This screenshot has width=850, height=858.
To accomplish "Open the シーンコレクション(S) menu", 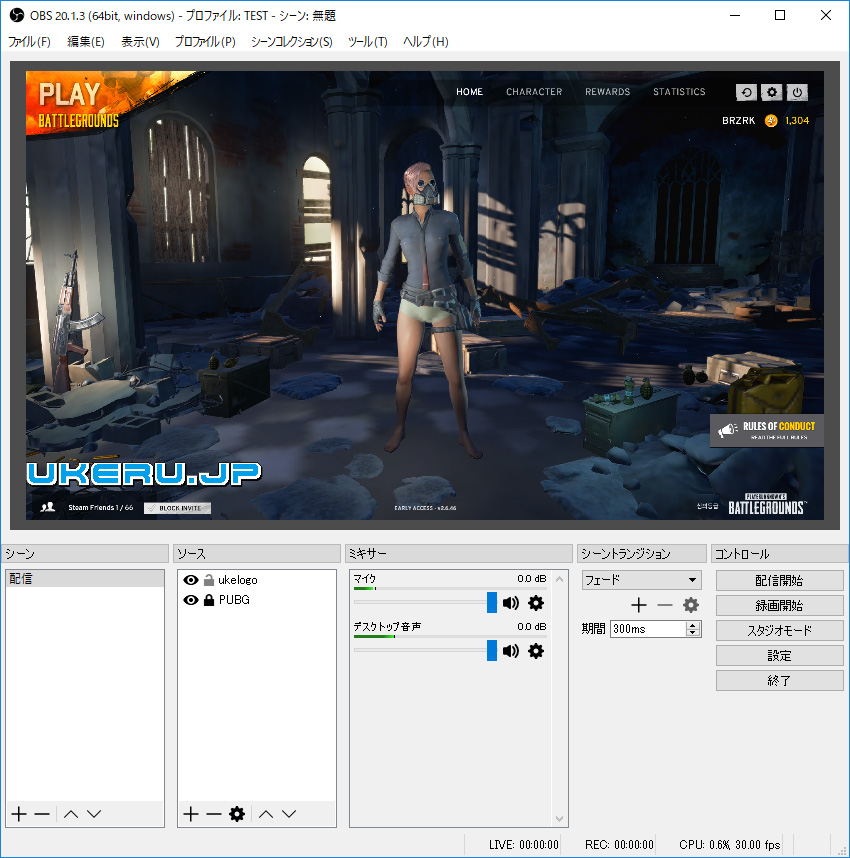I will [x=291, y=42].
